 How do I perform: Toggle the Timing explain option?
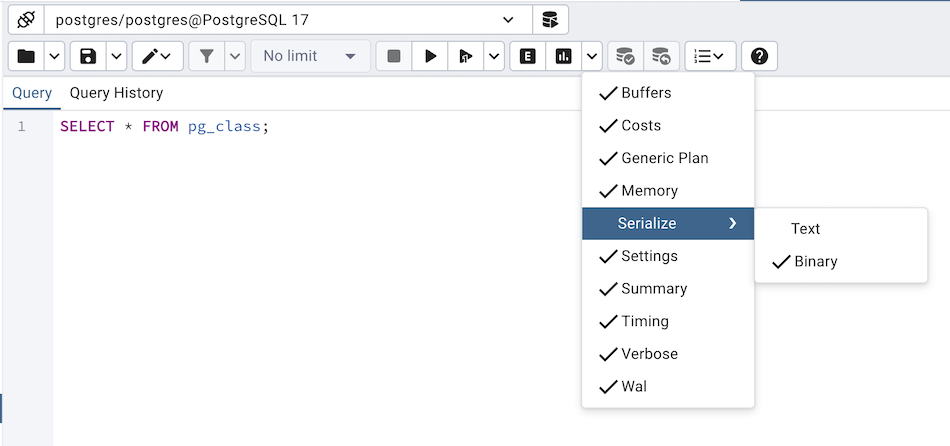click(645, 321)
